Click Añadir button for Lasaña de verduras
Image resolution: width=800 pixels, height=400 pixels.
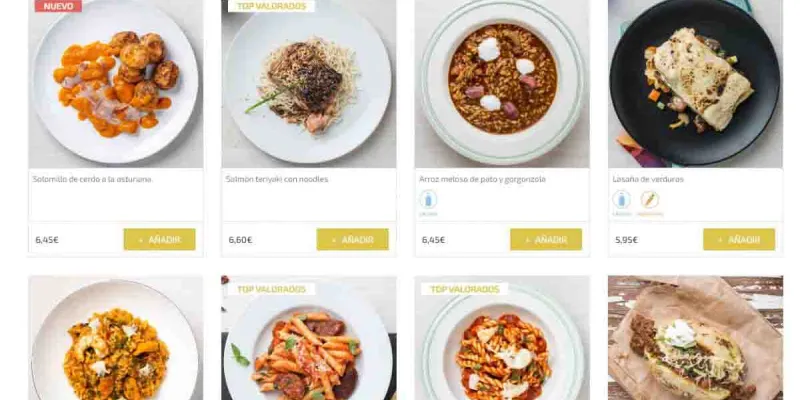(739, 239)
